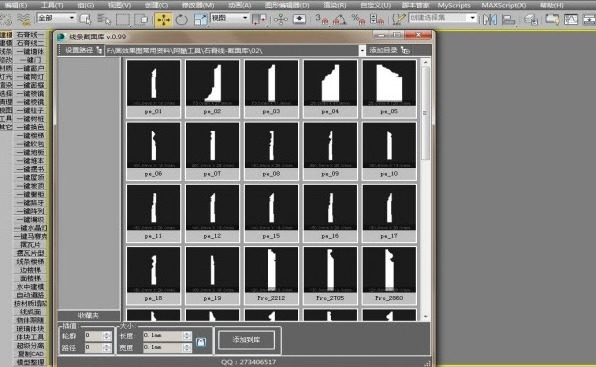
Task: Click the 复制CAD script button
Action: click(x=30, y=354)
